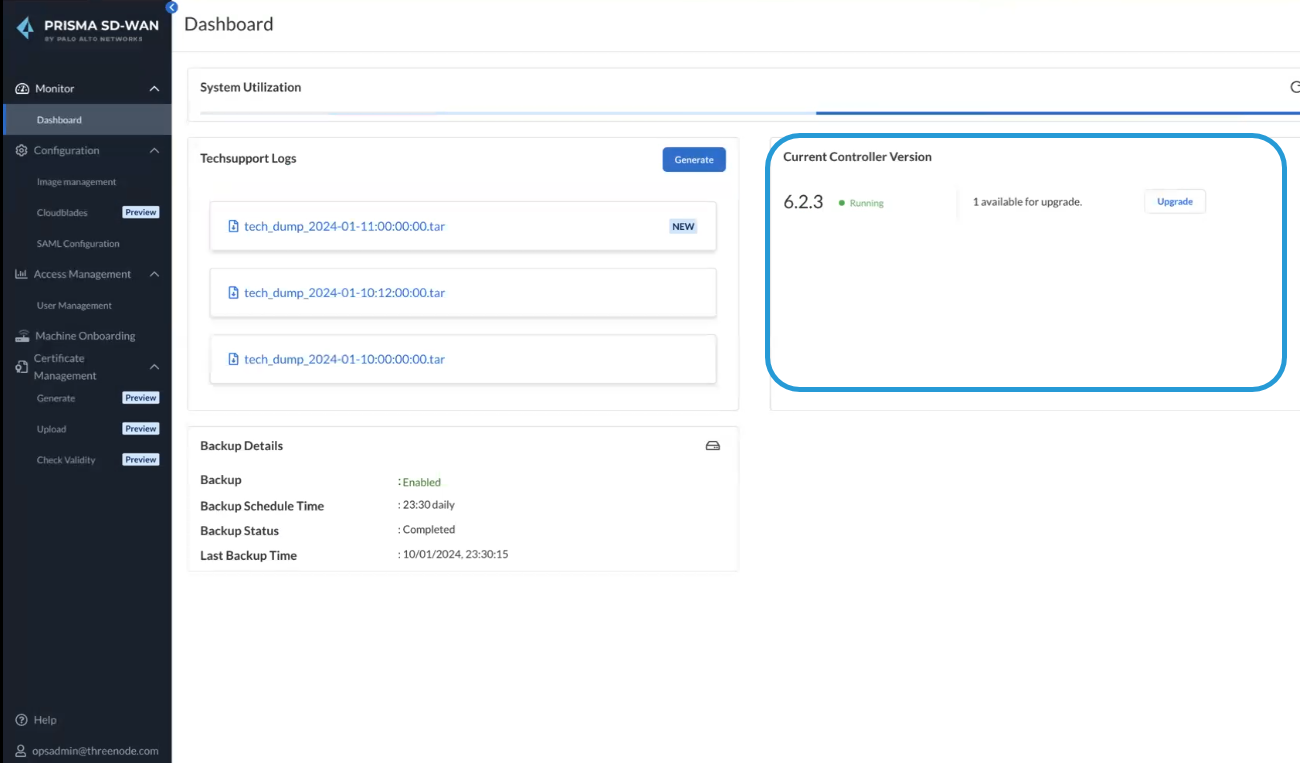This screenshot has height=763, width=1300.
Task: Click the Upgrade controller button
Action: pos(1174,202)
